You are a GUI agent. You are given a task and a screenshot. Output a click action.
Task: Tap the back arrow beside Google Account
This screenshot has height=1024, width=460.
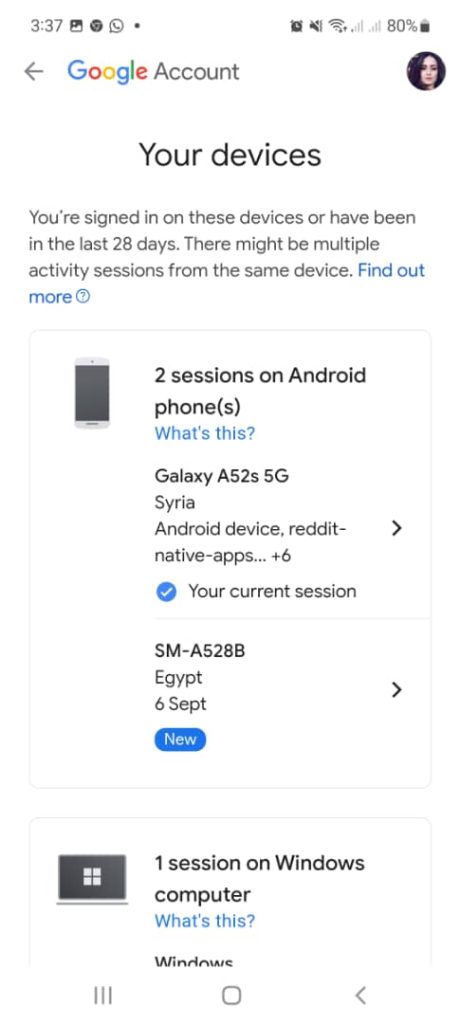tap(33, 72)
